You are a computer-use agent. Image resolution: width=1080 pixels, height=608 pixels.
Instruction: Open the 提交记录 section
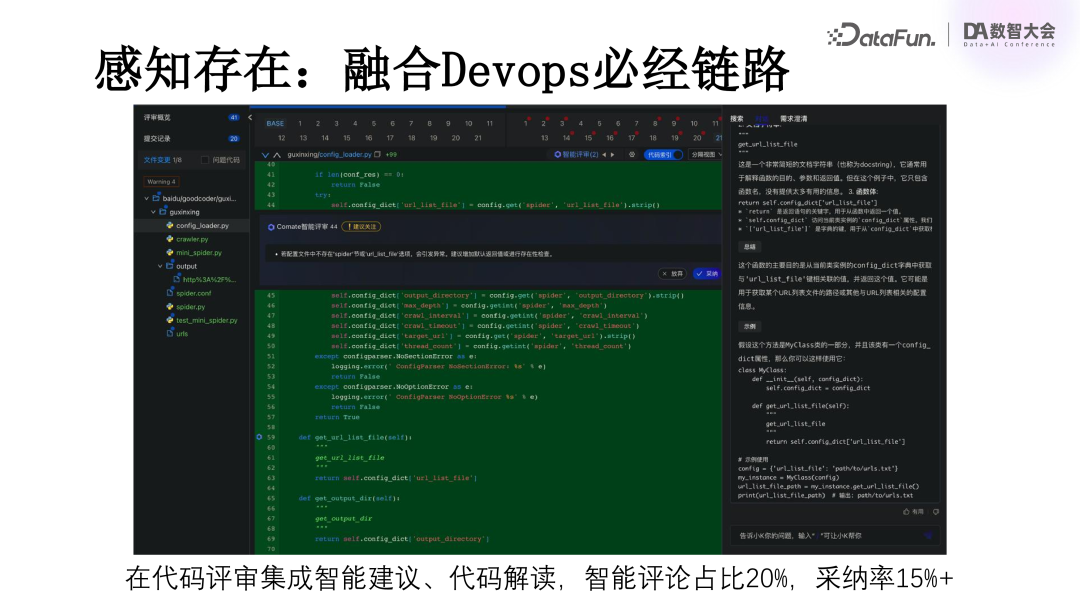click(157, 138)
